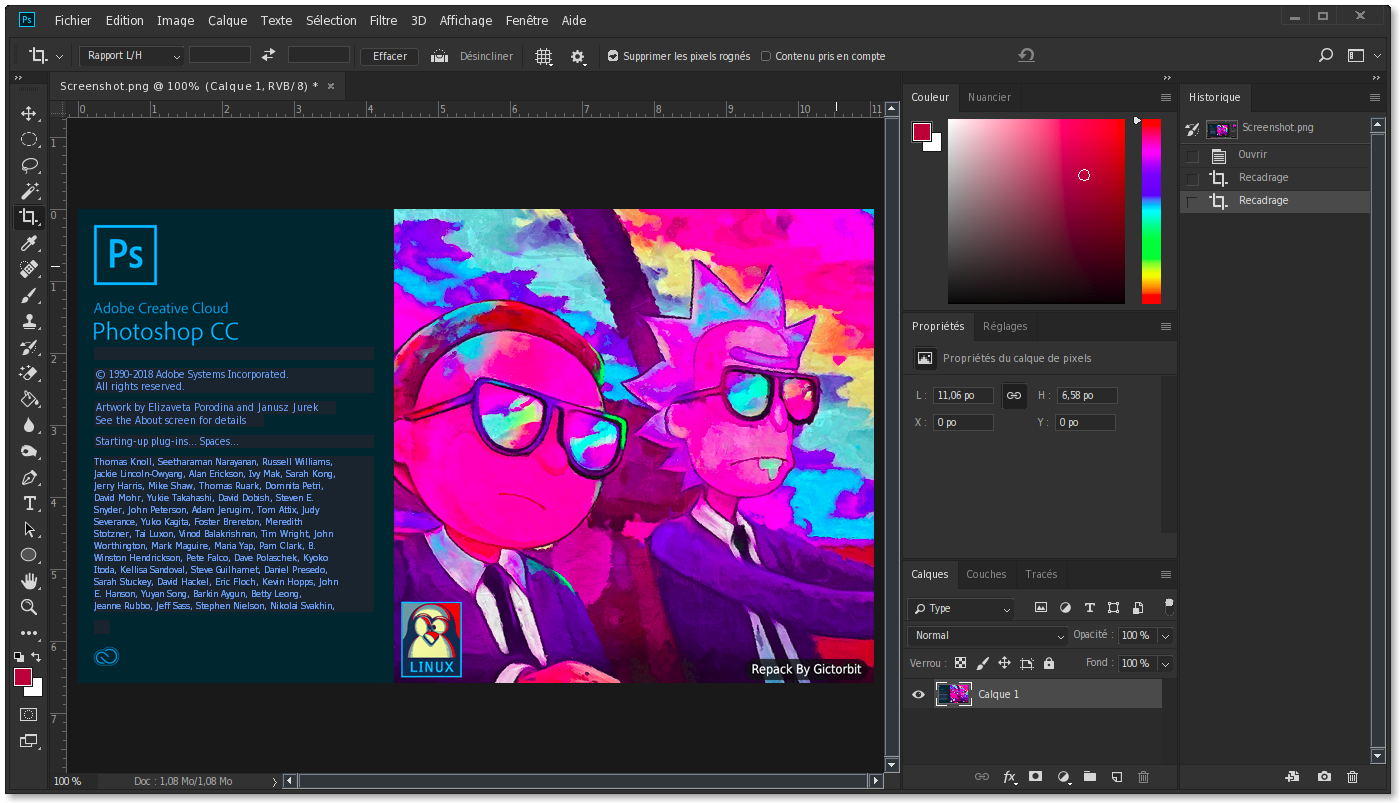Pick a hue on the vertical color slider
Image resolution: width=1400 pixels, height=803 pixels.
click(1150, 212)
